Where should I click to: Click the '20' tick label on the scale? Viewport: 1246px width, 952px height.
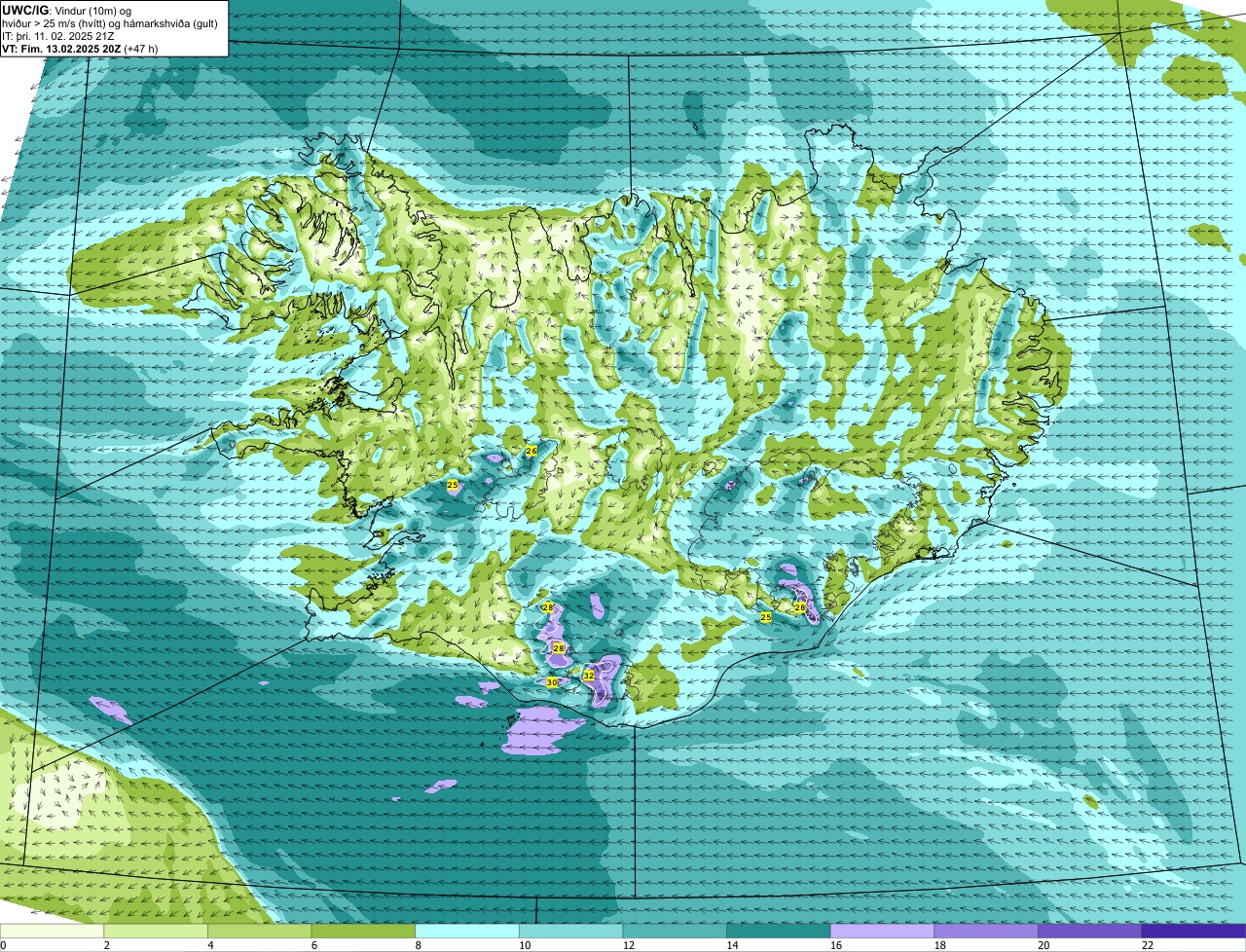[x=1044, y=945]
